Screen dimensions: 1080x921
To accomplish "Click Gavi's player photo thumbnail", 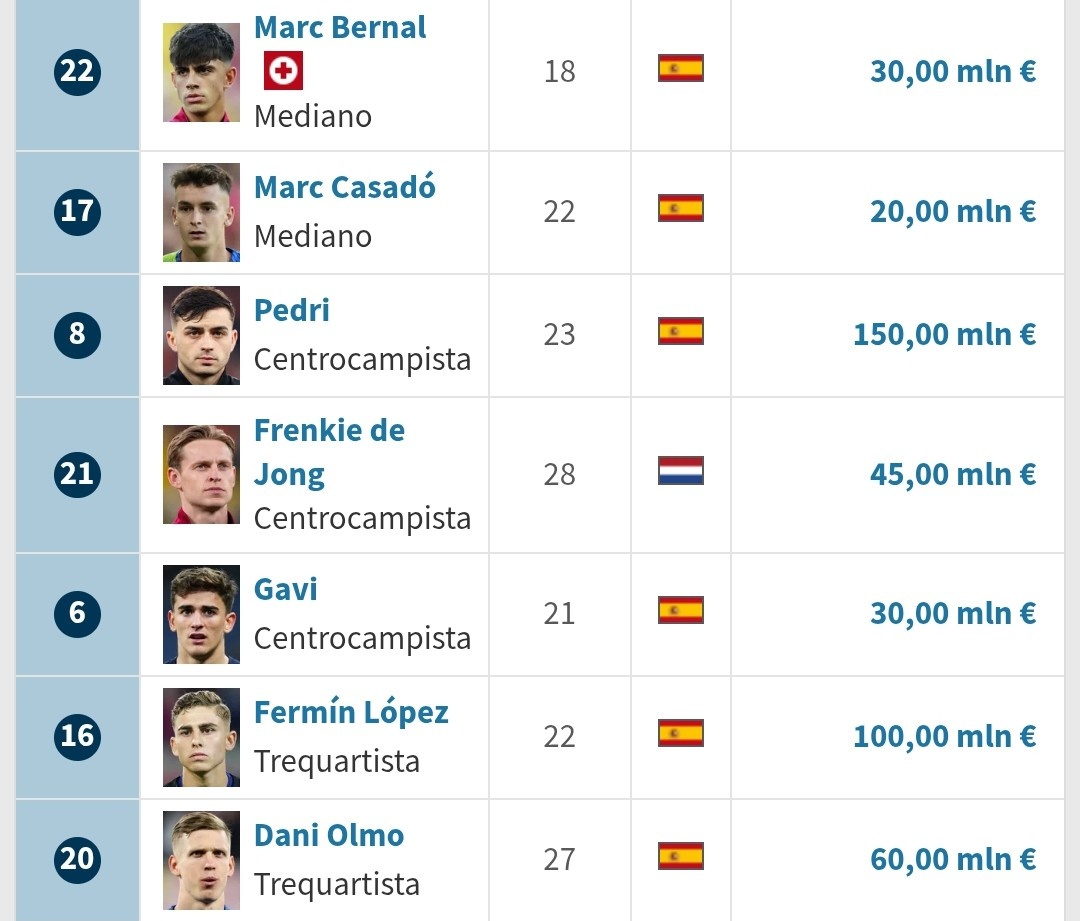I will pyautogui.click(x=201, y=614).
